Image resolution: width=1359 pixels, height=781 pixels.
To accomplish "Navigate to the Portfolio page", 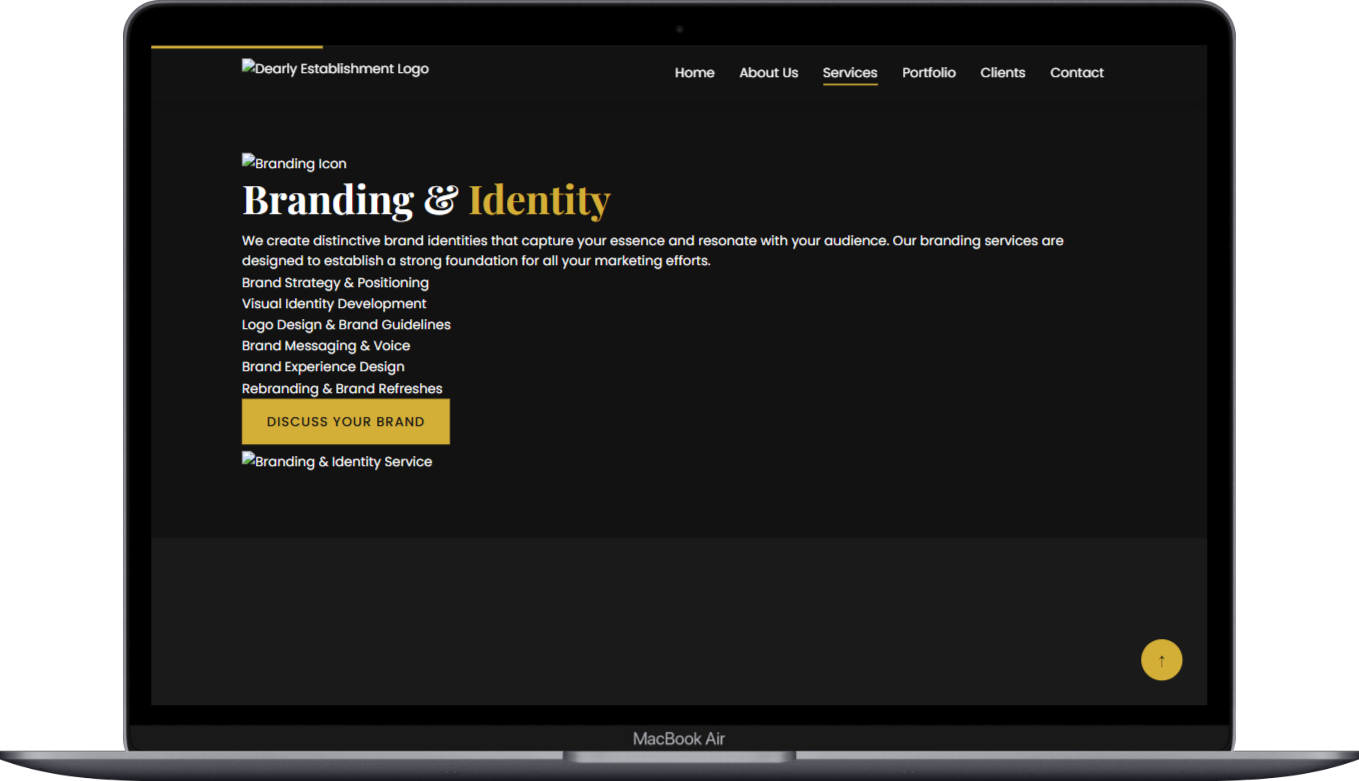I will (928, 73).
